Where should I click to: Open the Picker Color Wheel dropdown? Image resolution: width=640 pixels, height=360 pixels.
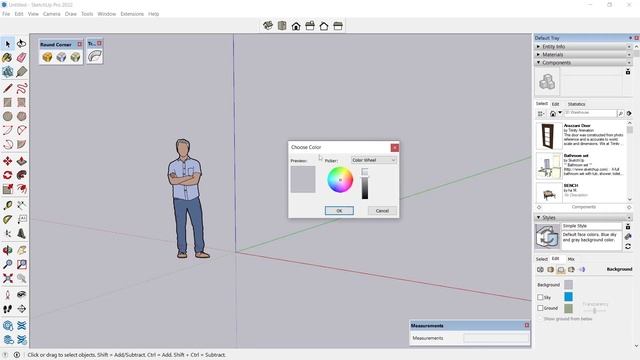[x=374, y=160]
